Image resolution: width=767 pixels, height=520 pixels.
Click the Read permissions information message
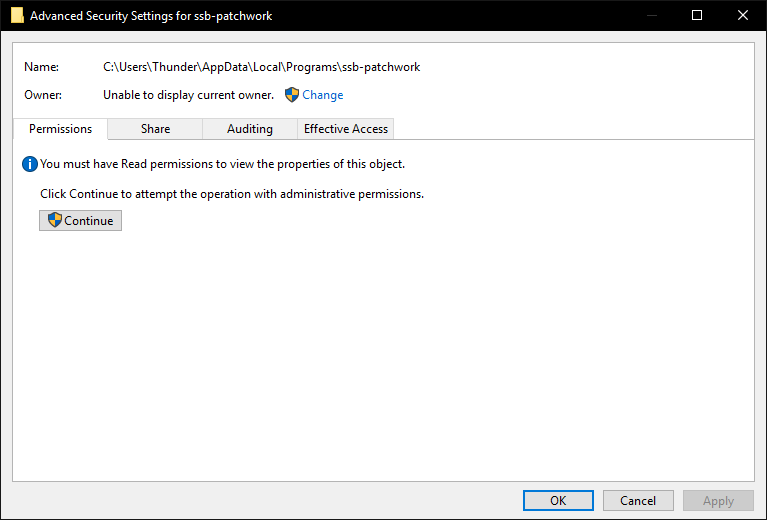click(223, 164)
